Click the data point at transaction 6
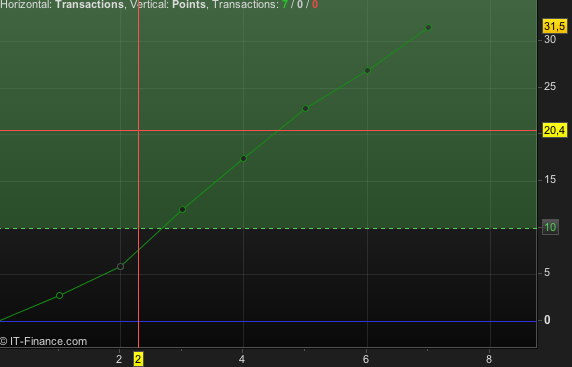This screenshot has height=367, width=572. (x=367, y=70)
